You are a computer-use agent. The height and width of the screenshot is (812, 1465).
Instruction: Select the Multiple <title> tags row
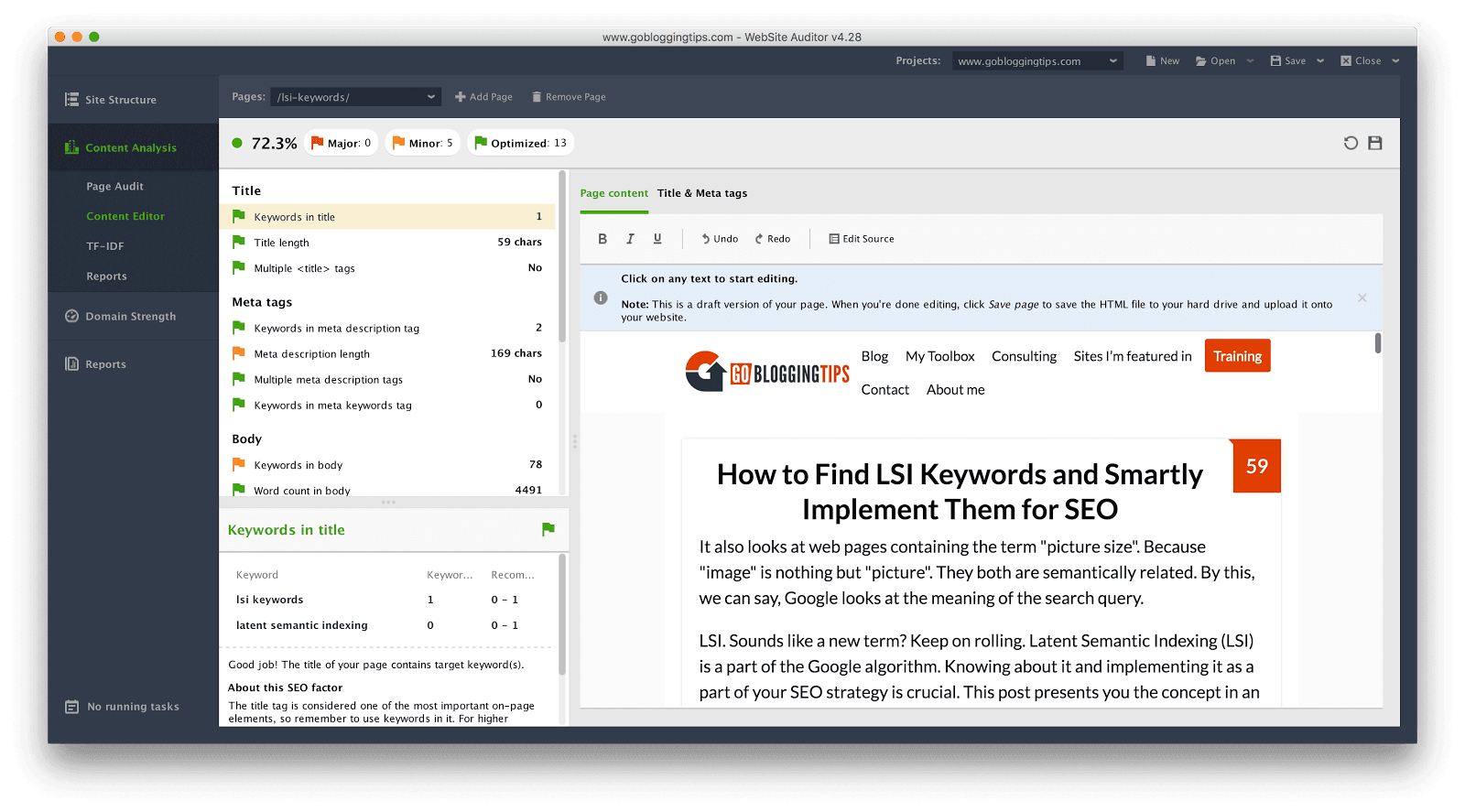387,268
